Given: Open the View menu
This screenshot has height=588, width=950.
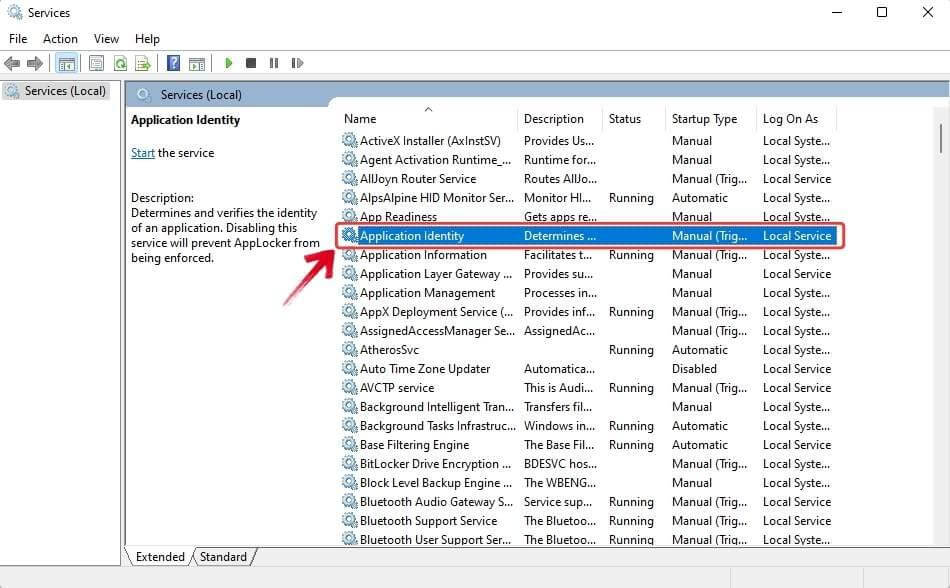Looking at the screenshot, I should (106, 38).
